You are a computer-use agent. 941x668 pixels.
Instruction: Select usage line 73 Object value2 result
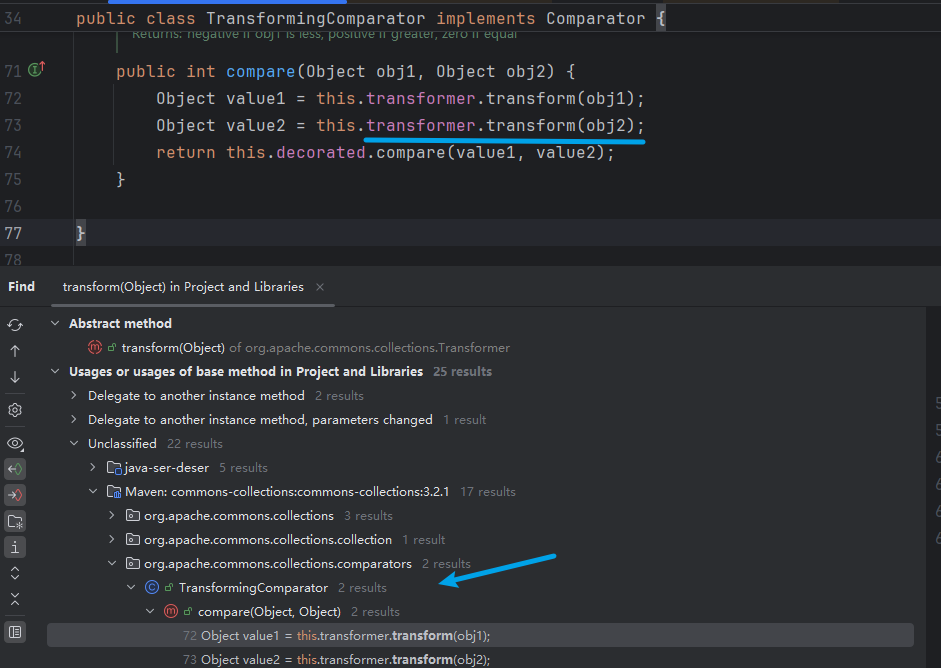click(x=480, y=659)
